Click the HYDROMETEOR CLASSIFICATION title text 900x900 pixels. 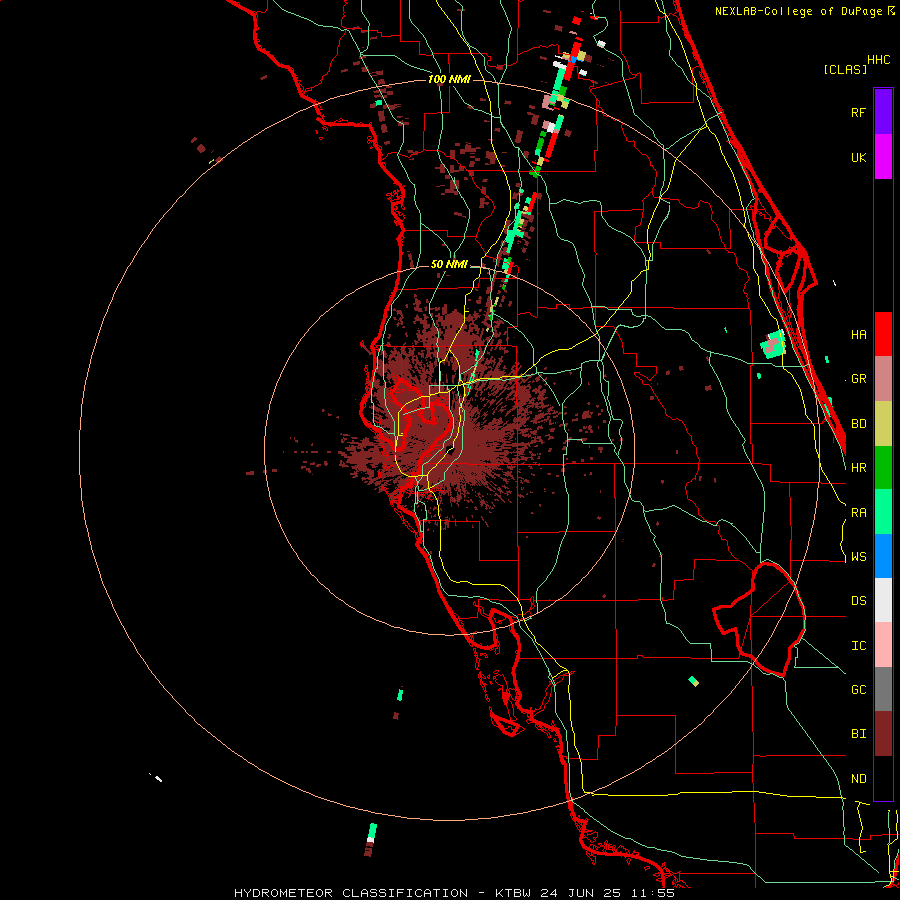351,893
